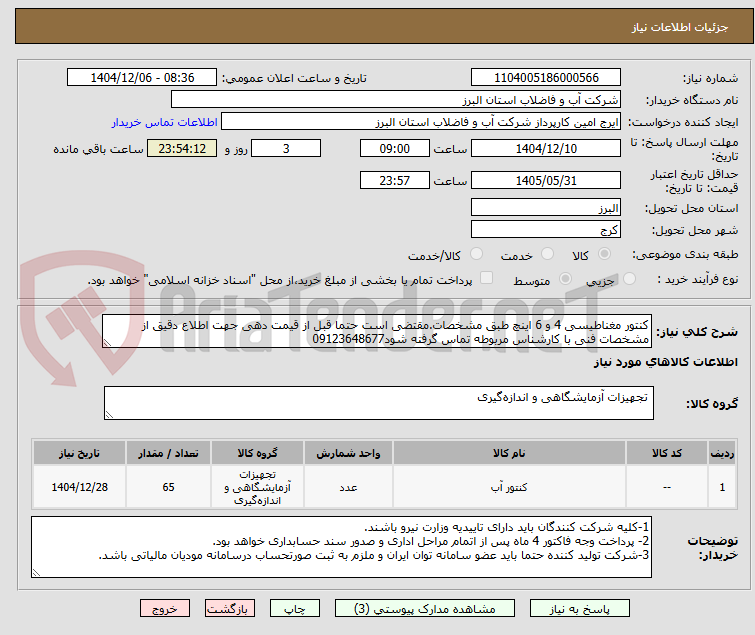Choose the جزیی purchase type radio
This screenshot has width=755, height=635.
click(x=629, y=279)
